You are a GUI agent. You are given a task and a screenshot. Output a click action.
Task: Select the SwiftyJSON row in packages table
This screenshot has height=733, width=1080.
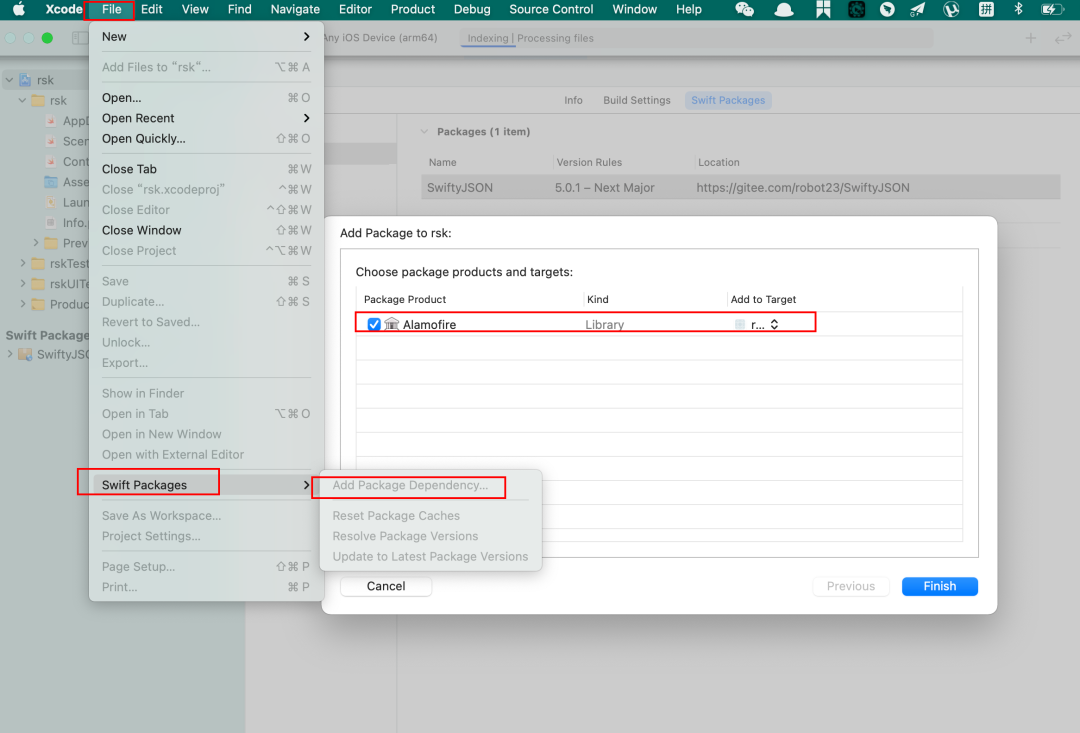point(740,187)
